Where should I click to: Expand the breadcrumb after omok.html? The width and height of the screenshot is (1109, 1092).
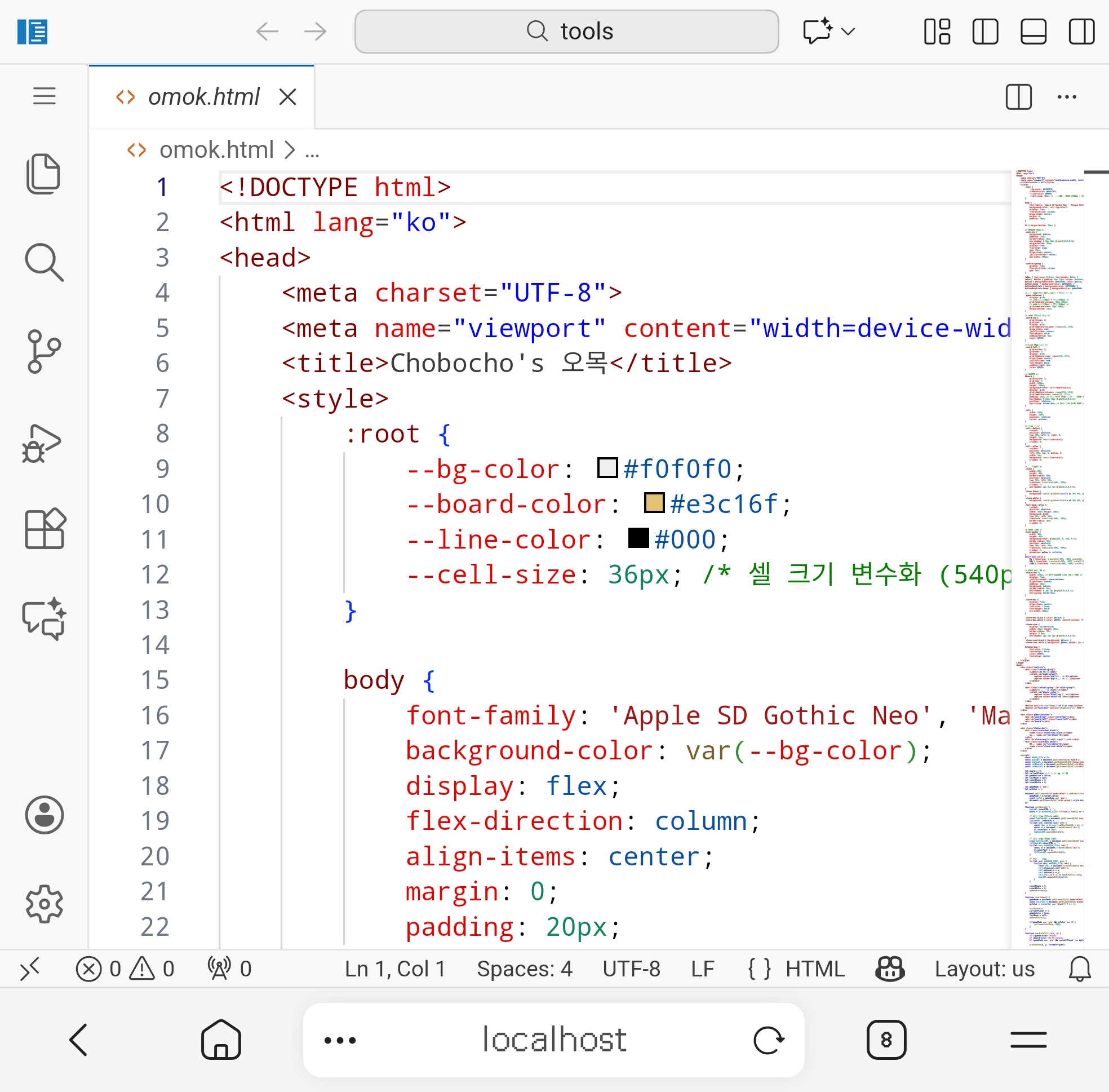(x=312, y=151)
